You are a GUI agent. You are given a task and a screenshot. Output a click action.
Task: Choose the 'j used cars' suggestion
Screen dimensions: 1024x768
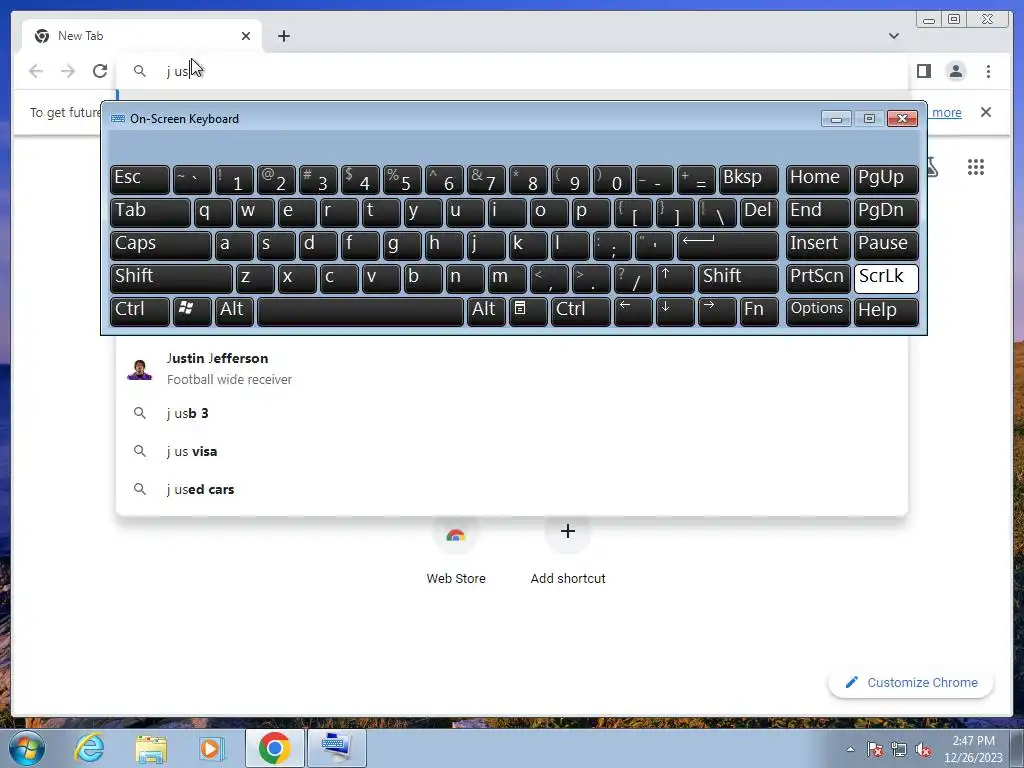pyautogui.click(x=512, y=489)
